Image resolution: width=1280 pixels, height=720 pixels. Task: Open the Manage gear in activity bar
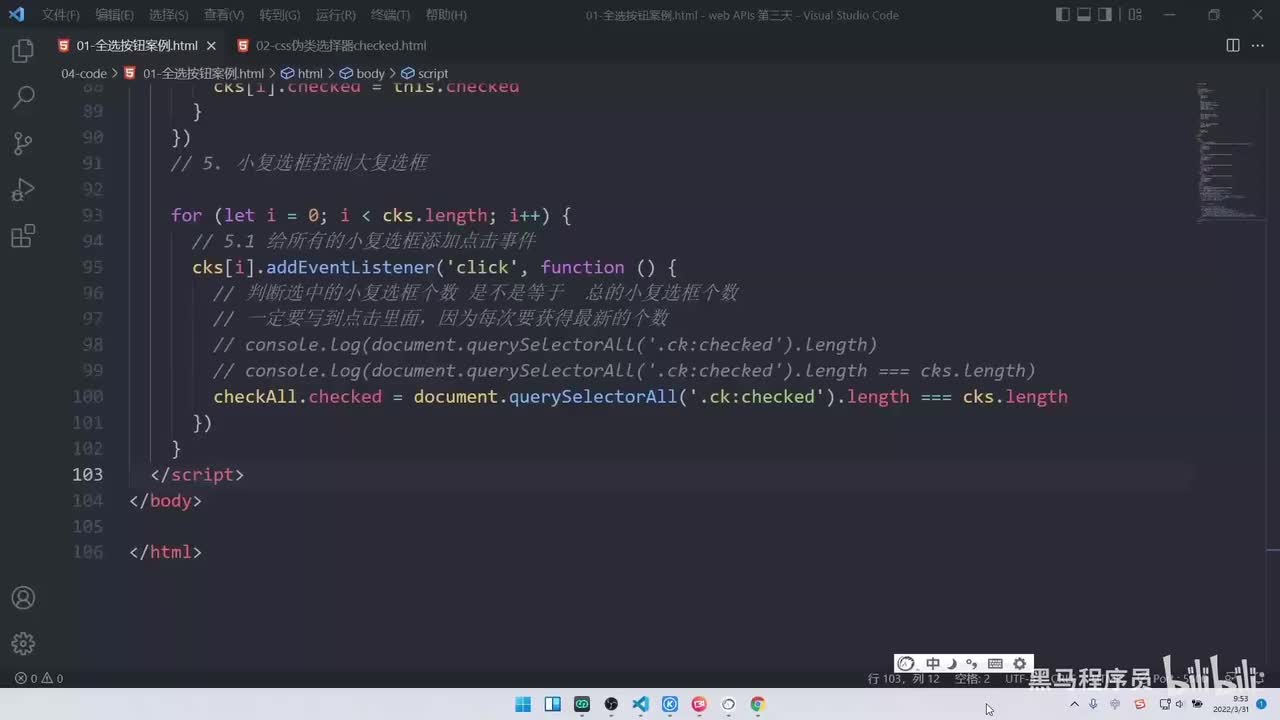point(23,644)
